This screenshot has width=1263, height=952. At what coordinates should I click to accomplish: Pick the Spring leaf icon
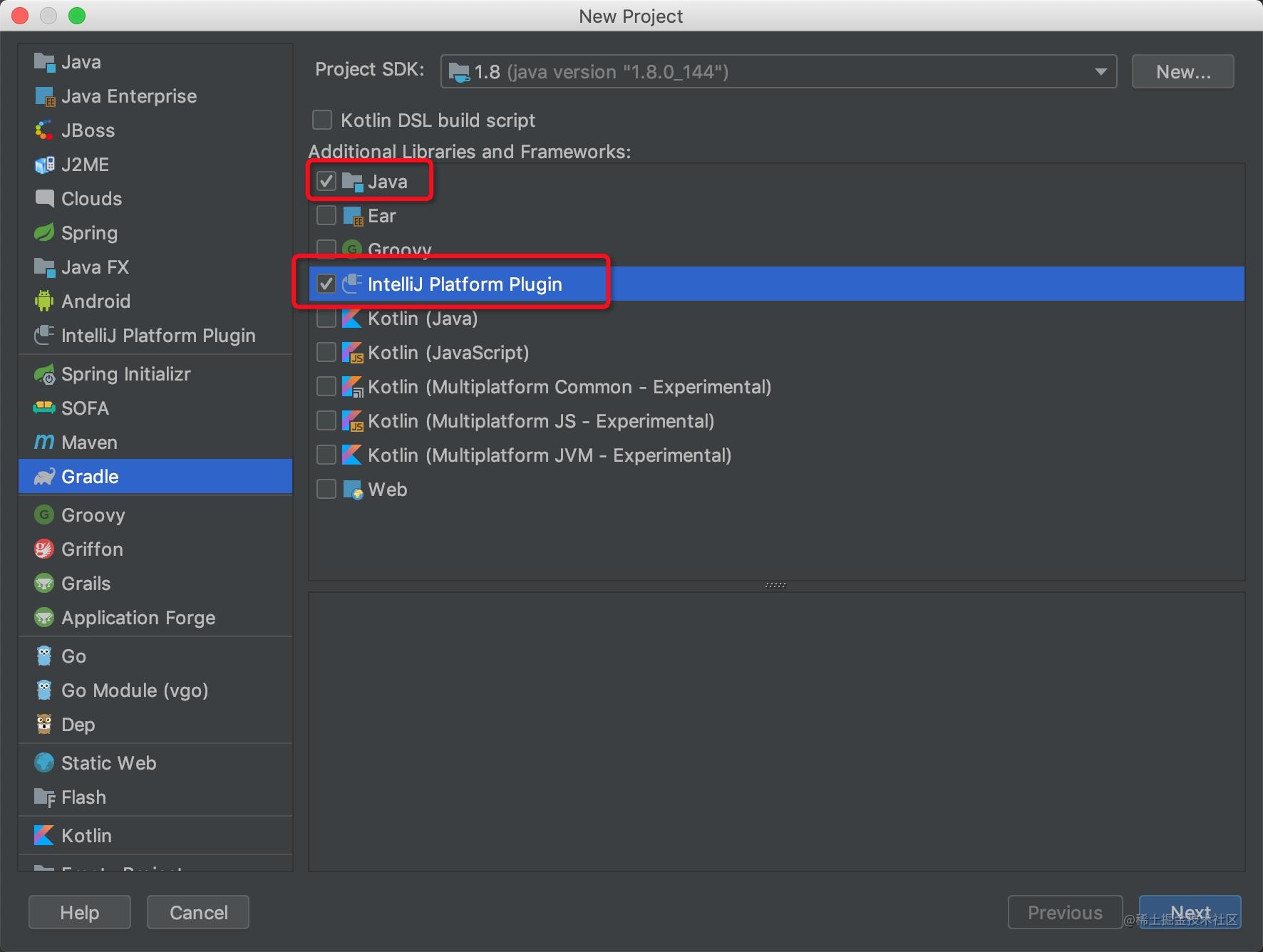(44, 233)
